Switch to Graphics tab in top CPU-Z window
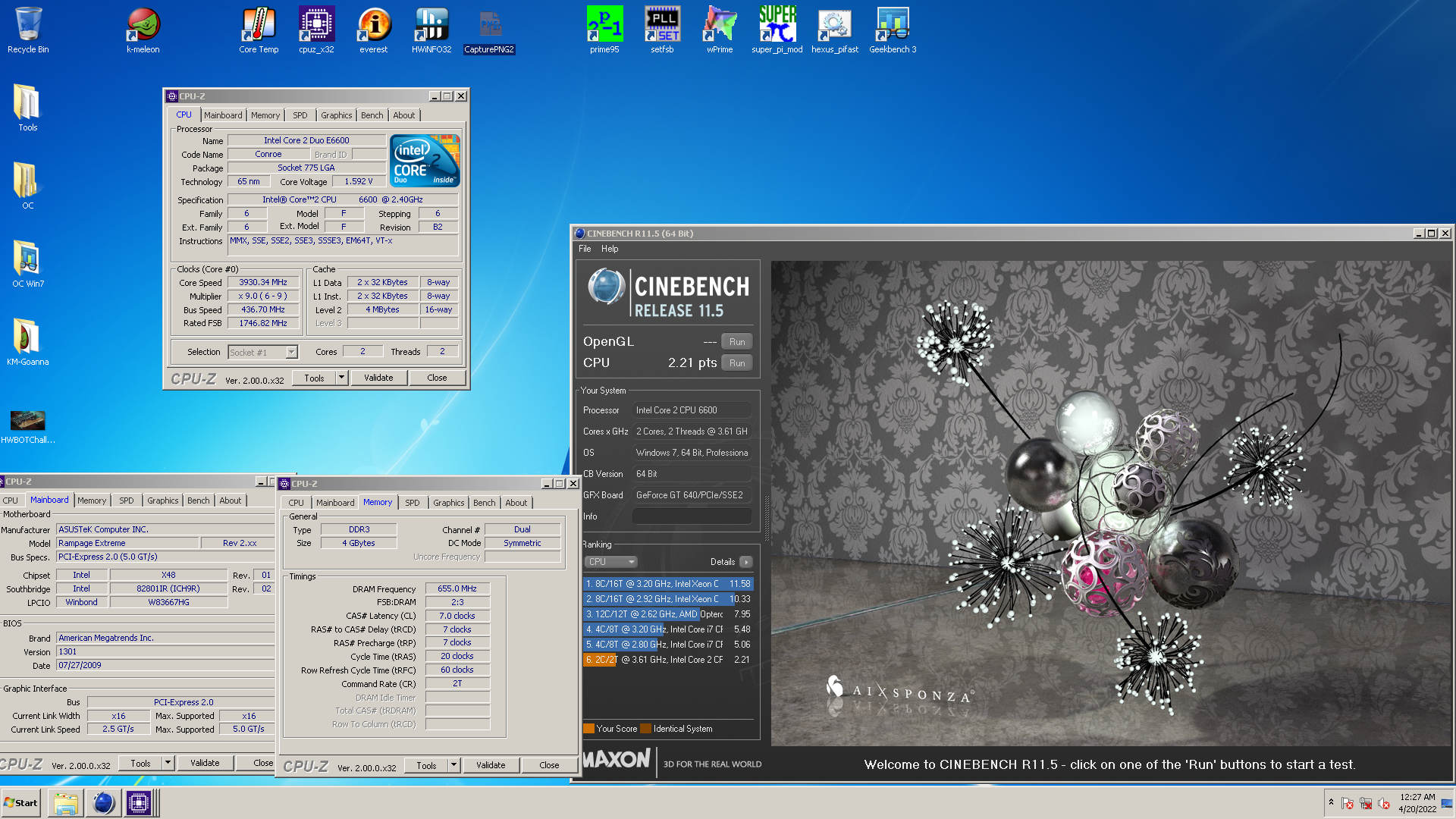Viewport: 1456px width, 819px height. (x=336, y=115)
